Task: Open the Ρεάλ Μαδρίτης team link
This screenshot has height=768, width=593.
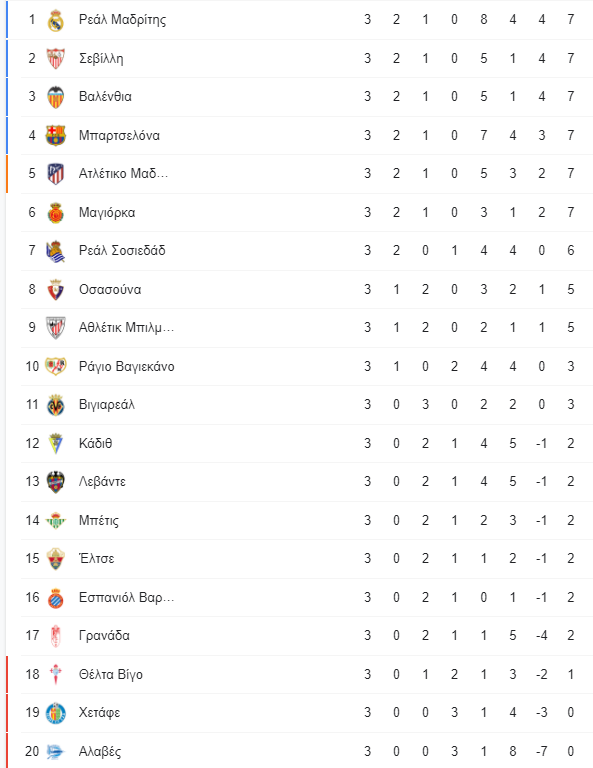Action: [x=122, y=20]
